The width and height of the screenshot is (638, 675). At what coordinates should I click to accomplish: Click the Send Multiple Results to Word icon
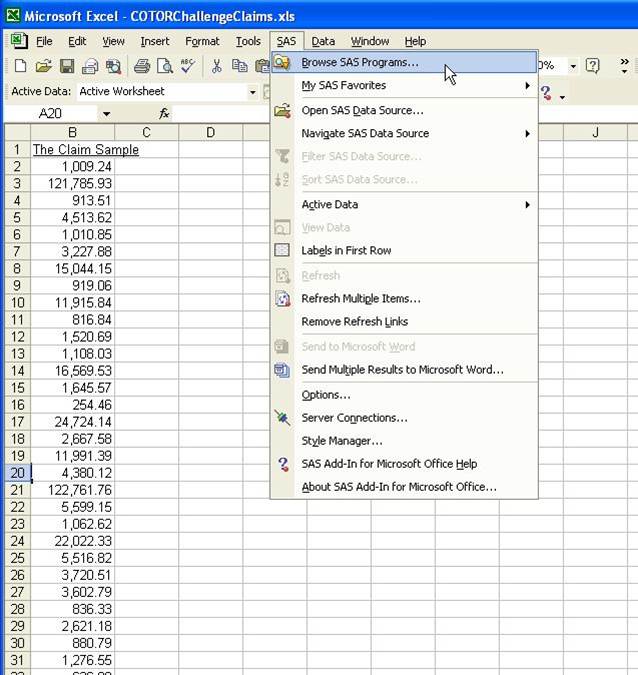282,370
